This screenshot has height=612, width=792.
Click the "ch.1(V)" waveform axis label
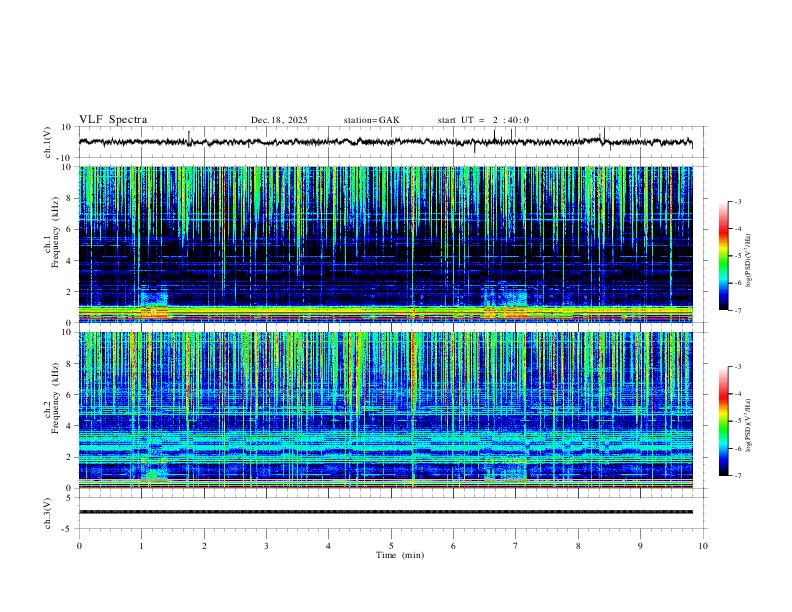(48, 142)
